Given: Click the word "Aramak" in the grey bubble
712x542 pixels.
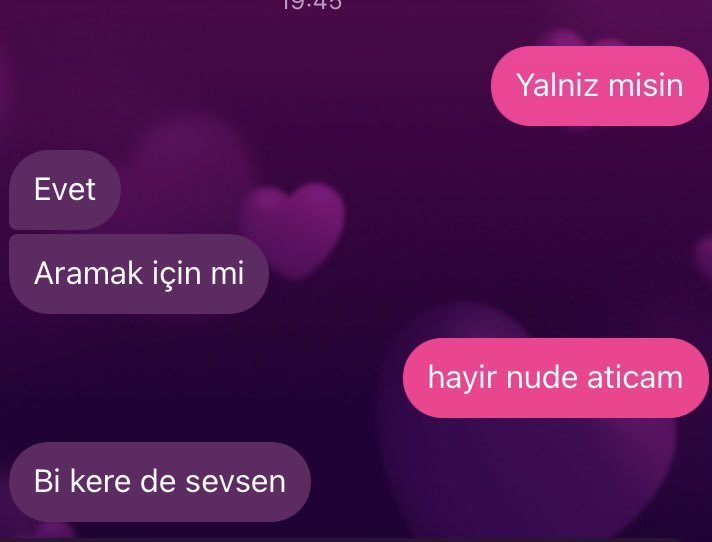Looking at the screenshot, I should pyautogui.click(x=88, y=273).
